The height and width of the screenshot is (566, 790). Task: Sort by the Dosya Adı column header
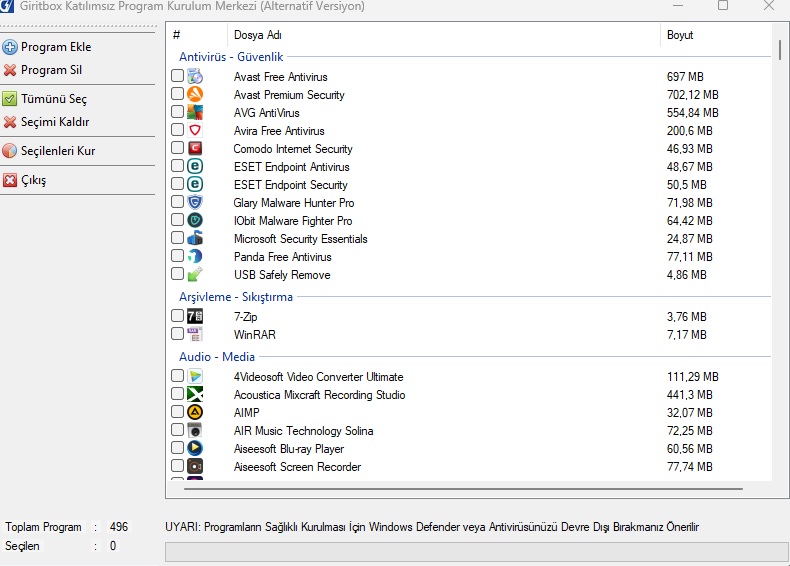(443, 35)
